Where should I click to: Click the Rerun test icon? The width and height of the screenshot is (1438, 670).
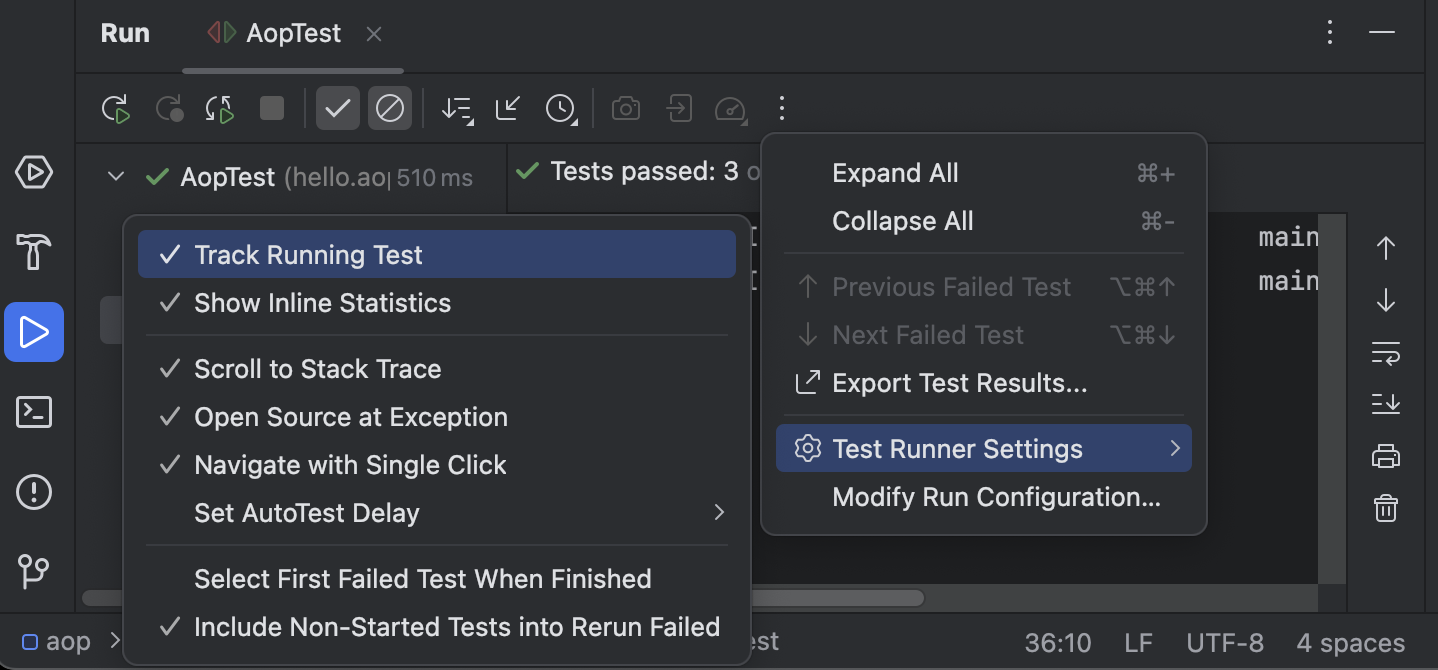pos(117,108)
